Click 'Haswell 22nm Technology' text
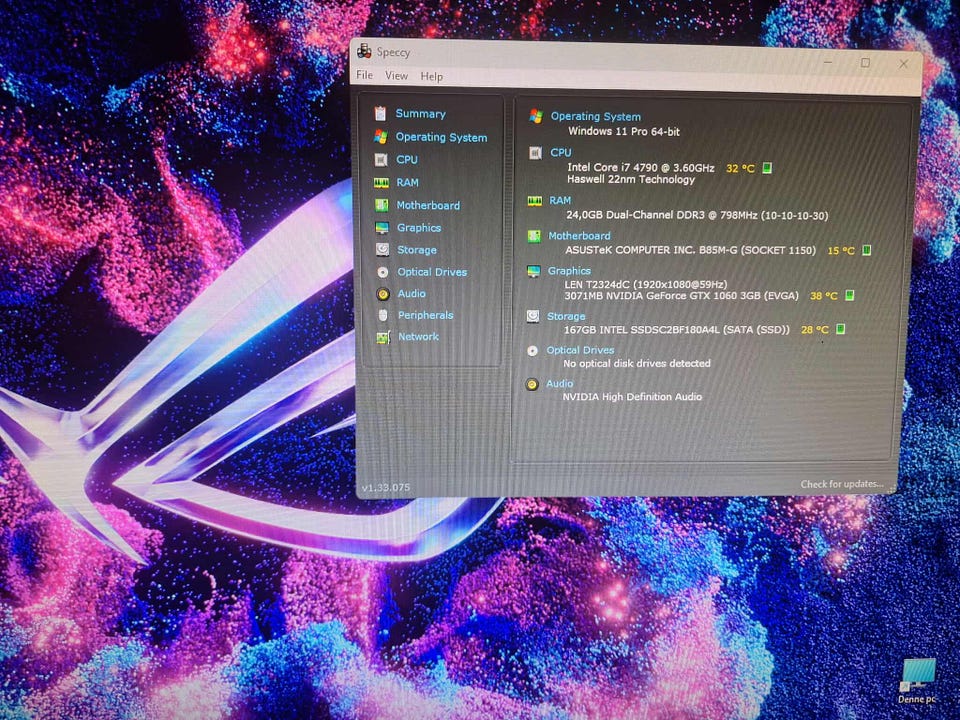 tap(631, 179)
